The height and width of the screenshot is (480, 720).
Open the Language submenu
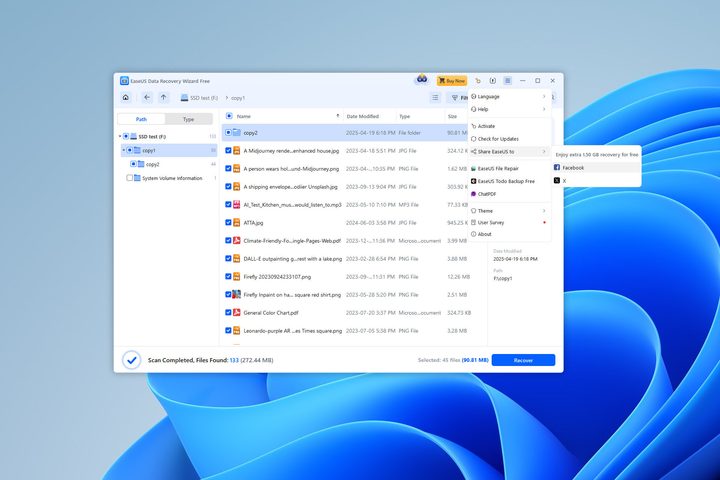click(x=509, y=96)
